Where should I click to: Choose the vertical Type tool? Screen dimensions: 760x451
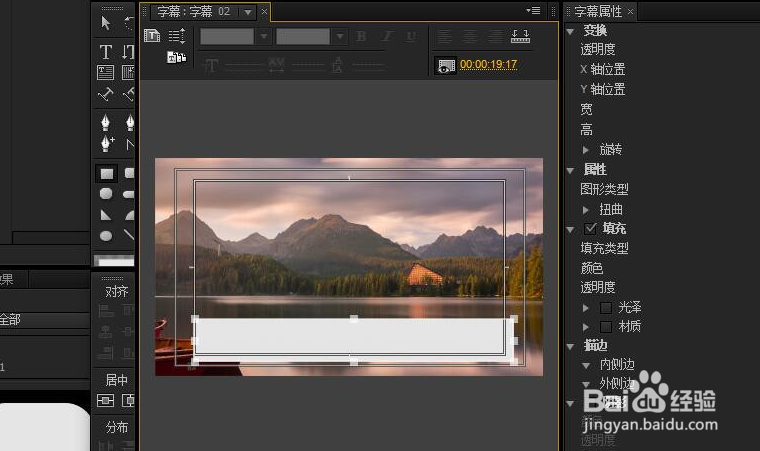[128, 52]
